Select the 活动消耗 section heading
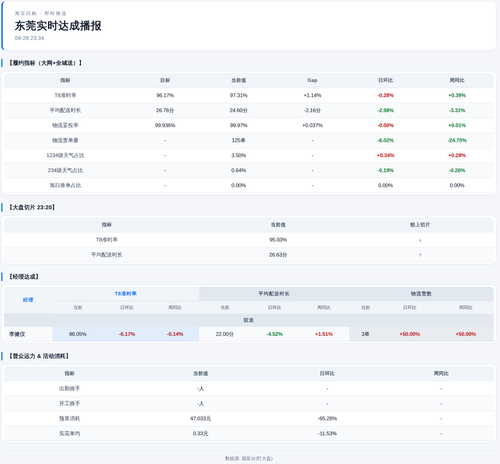 pos(38,356)
